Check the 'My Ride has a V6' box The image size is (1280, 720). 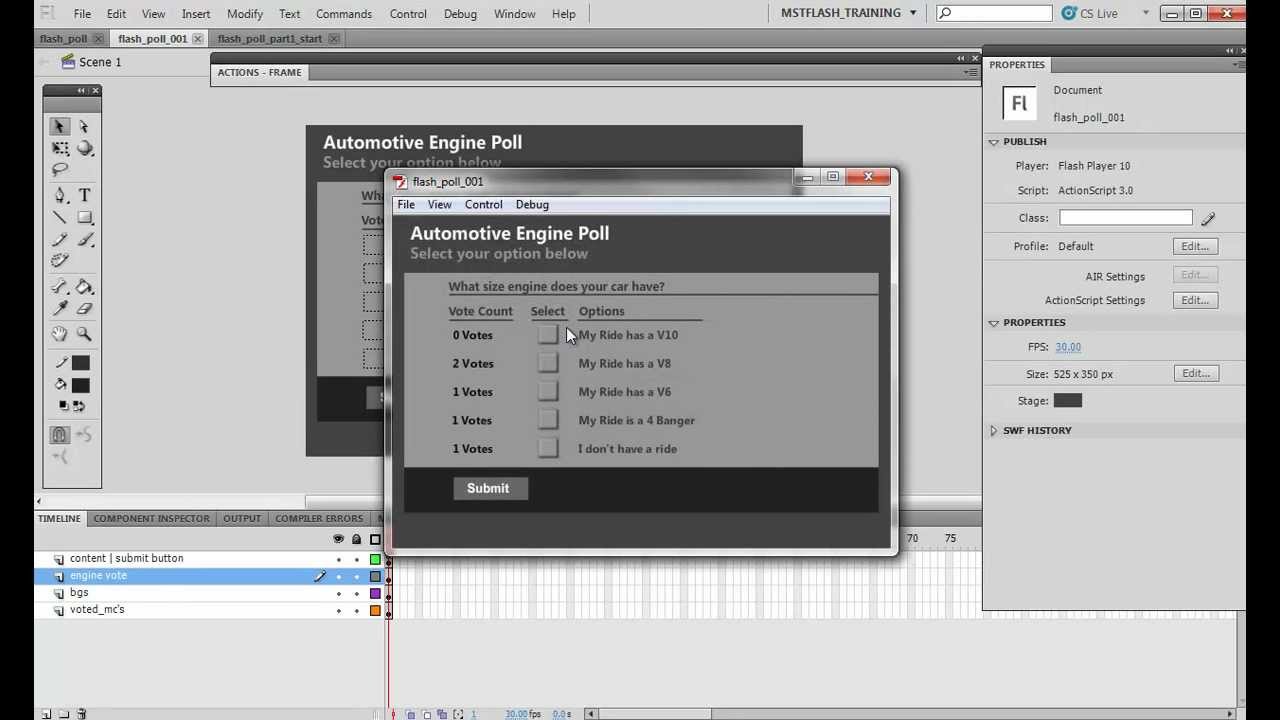coord(548,391)
